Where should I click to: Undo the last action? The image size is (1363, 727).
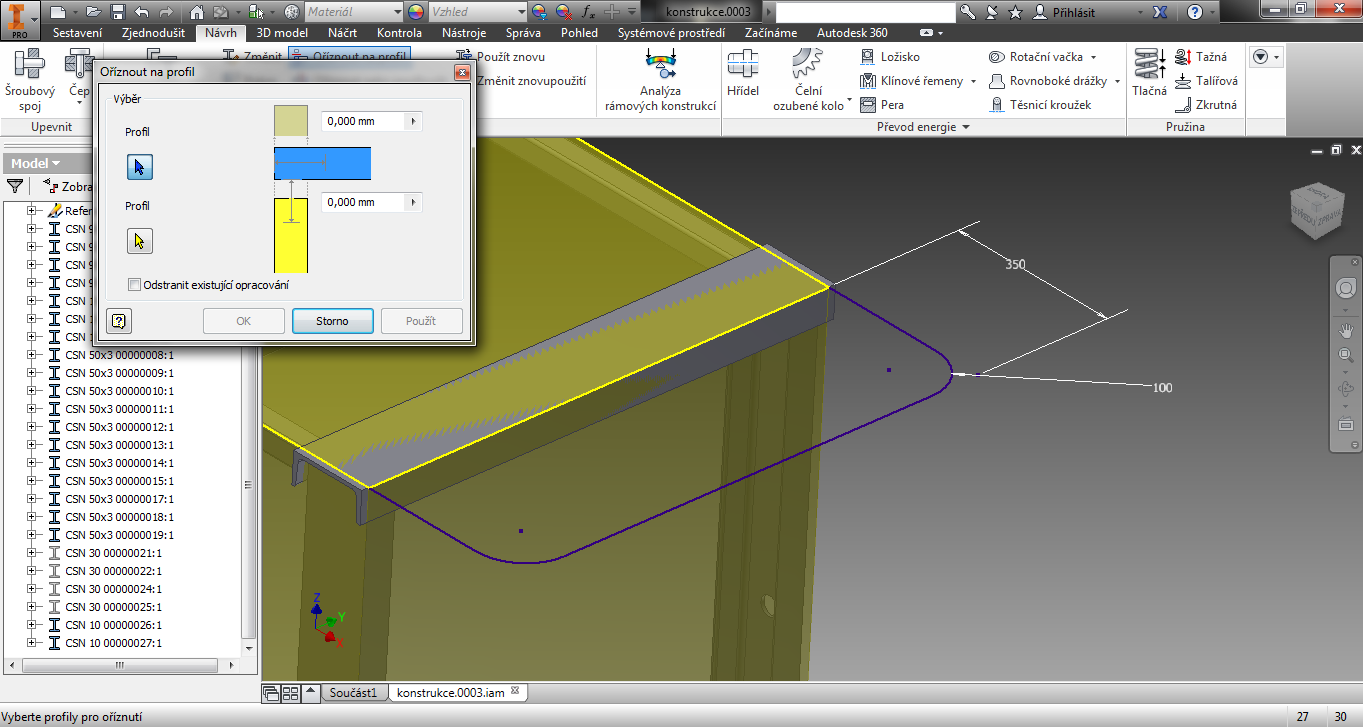[x=141, y=12]
